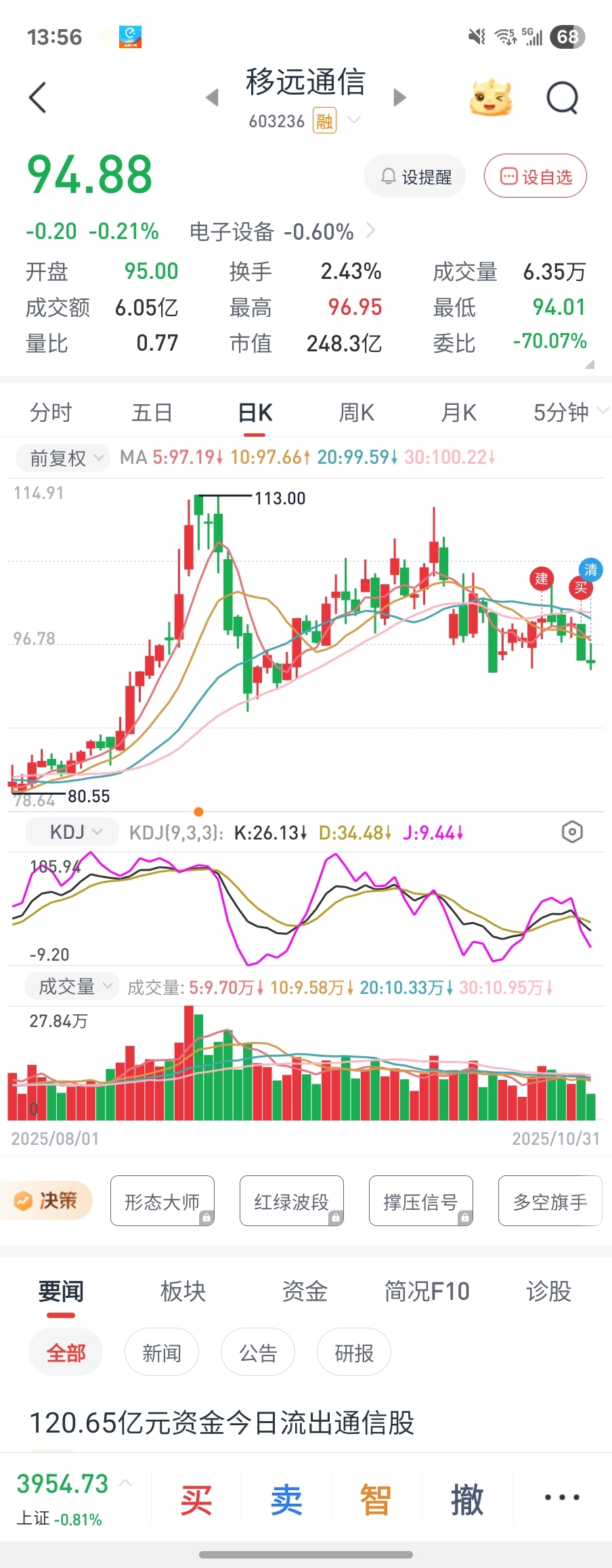
Task: Go back using the left arrow
Action: (x=38, y=97)
